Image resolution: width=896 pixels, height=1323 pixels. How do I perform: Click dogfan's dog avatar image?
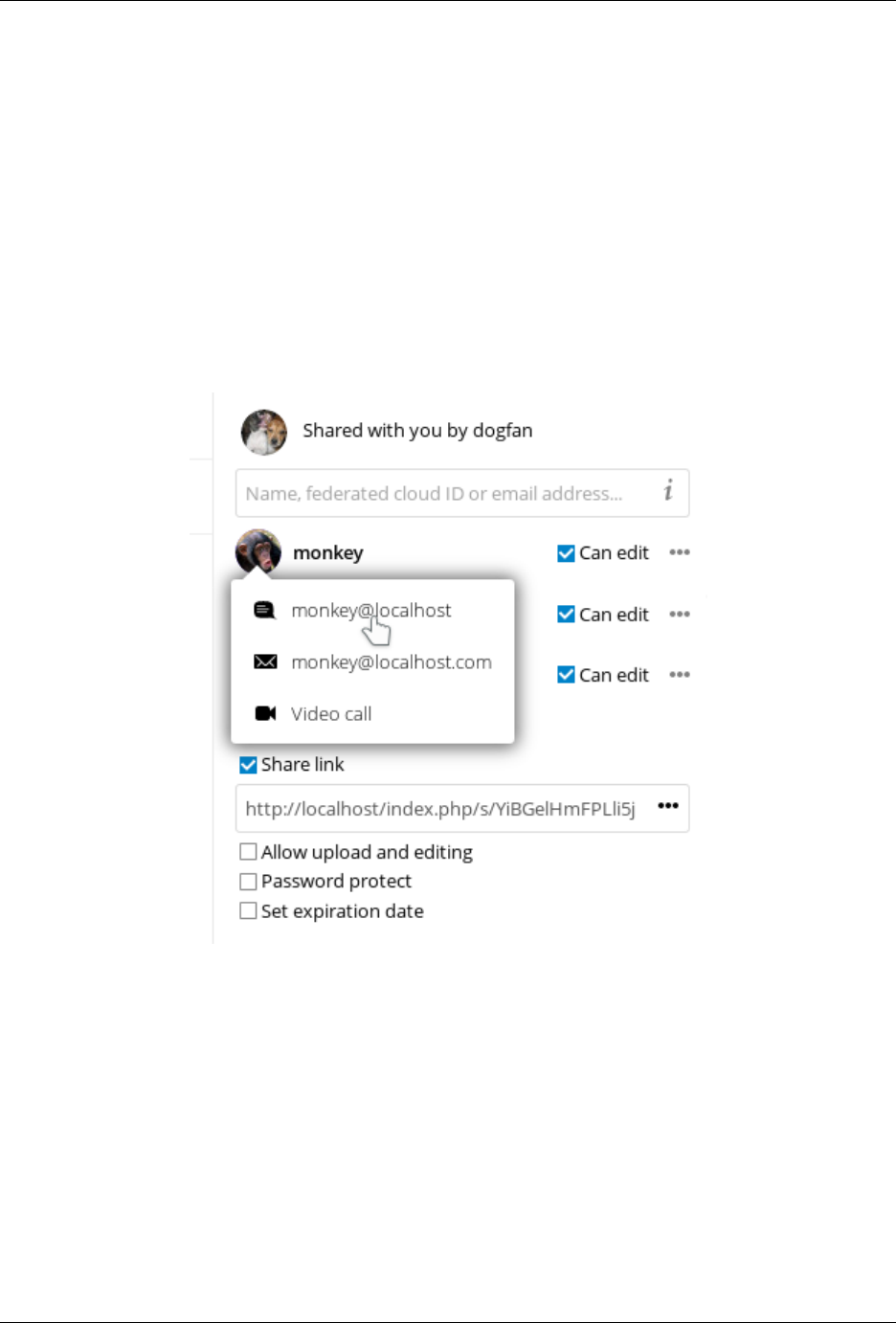[264, 432]
